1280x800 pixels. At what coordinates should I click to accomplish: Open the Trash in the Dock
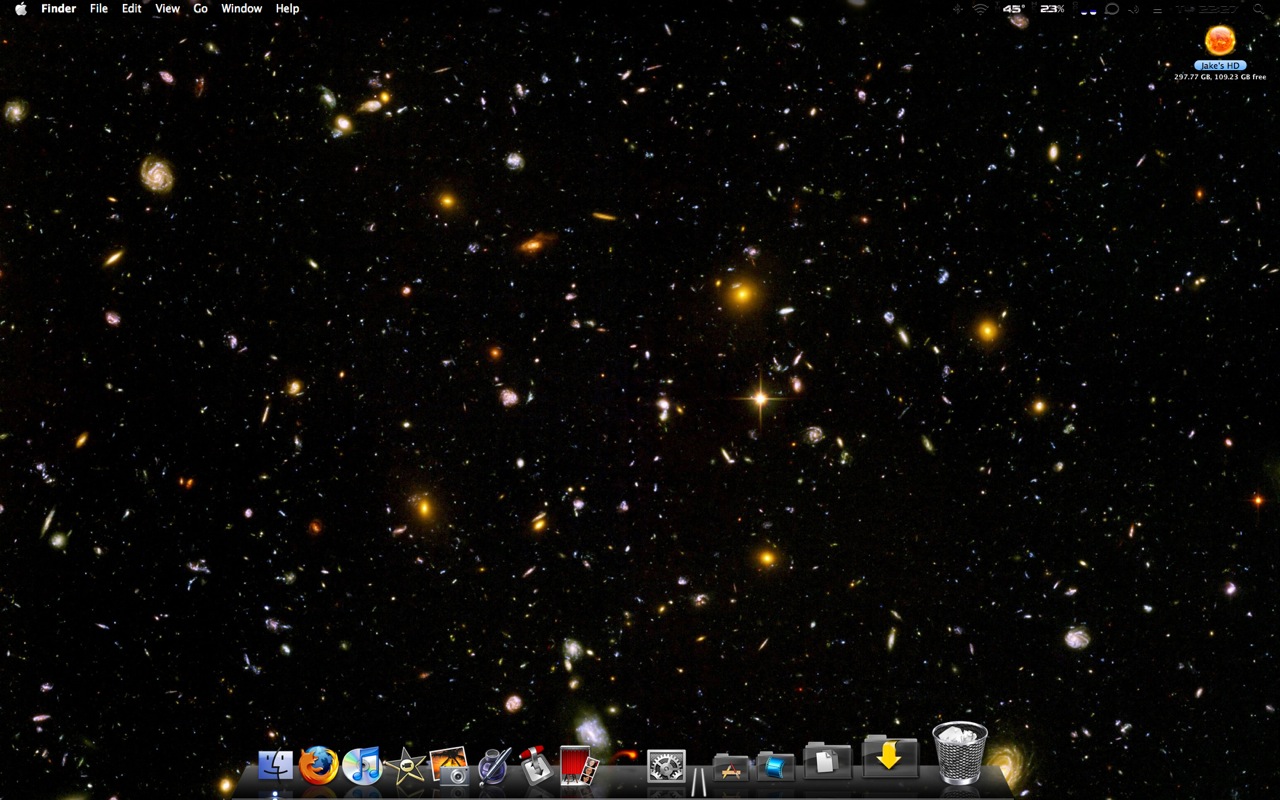(960, 753)
